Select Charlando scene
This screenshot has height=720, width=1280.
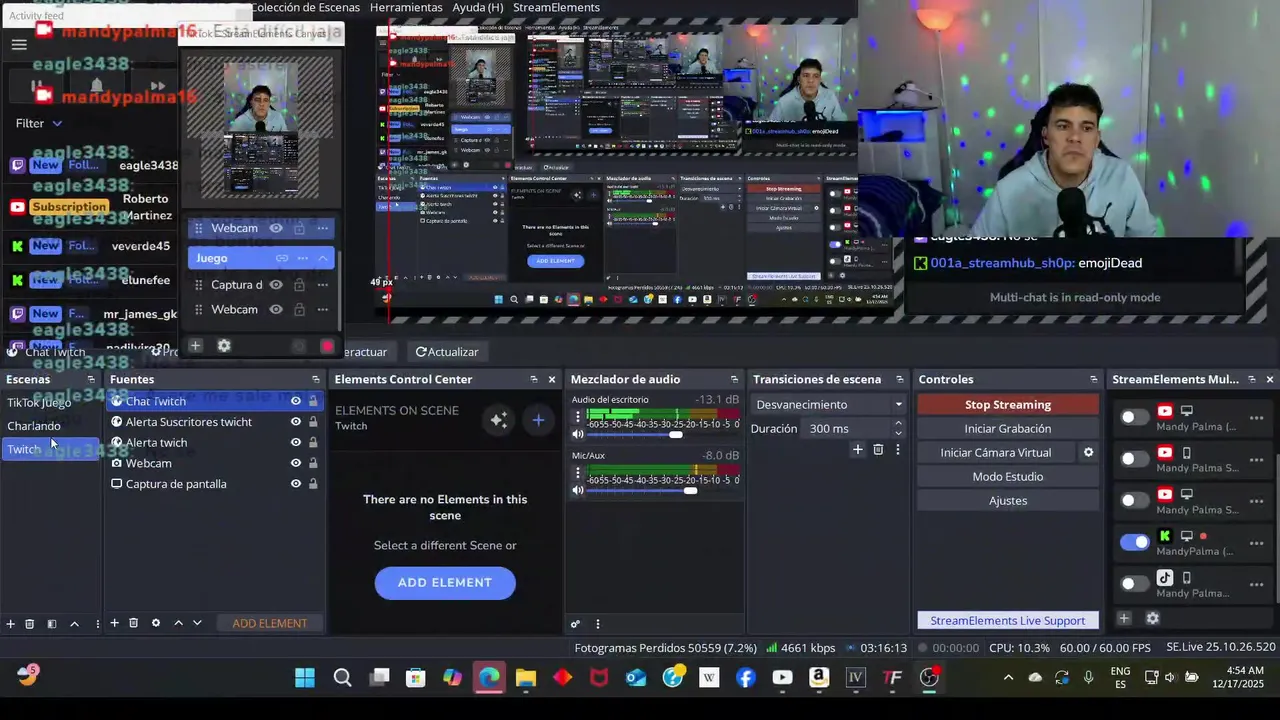(34, 426)
